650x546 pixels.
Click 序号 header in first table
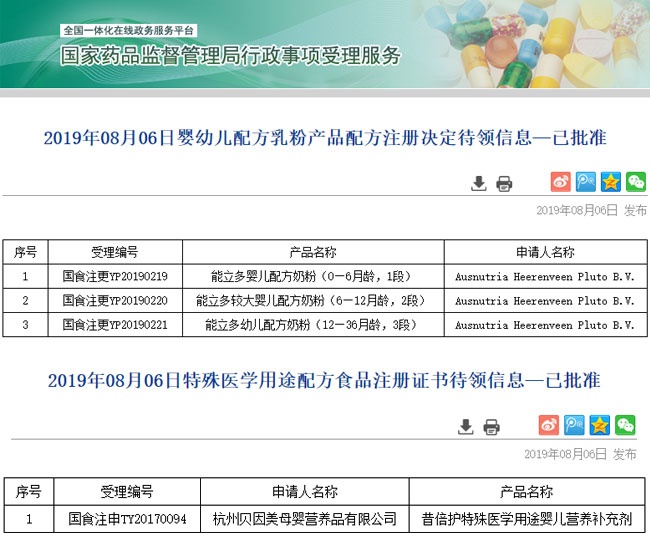(25, 252)
